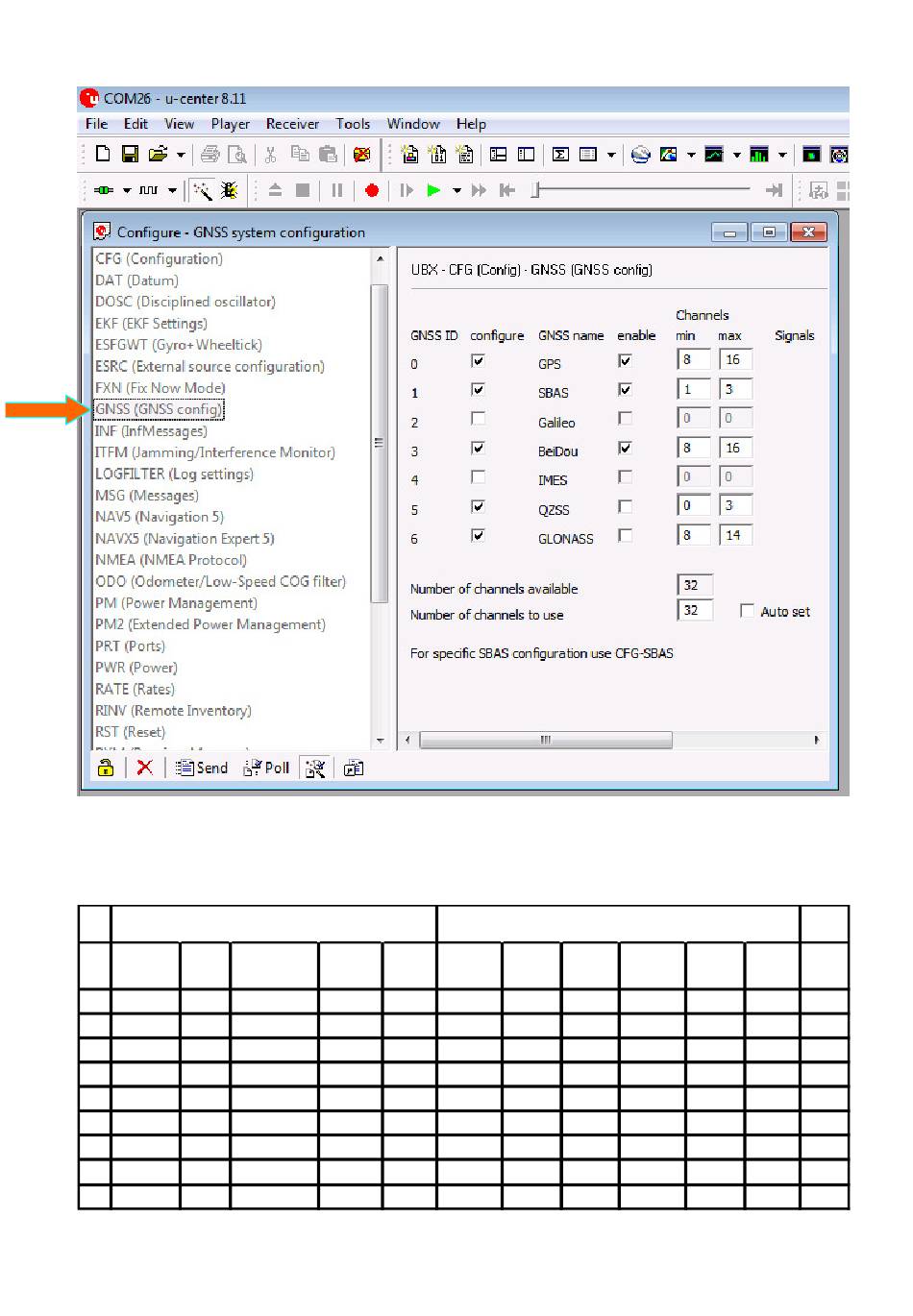Open dropdown arrow beside map view icon
Viewport: 913px width, 1316px height.
click(x=691, y=155)
